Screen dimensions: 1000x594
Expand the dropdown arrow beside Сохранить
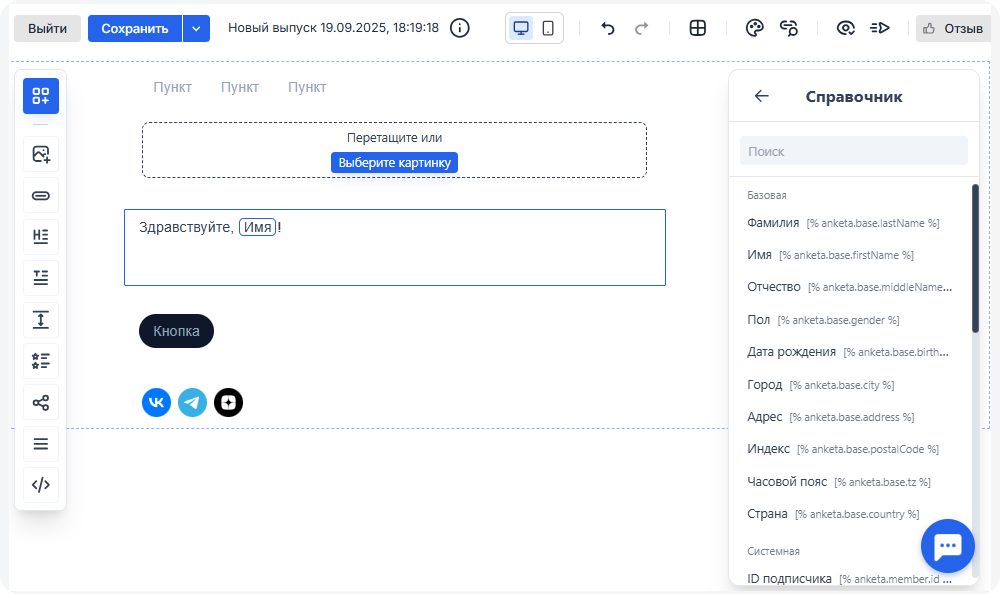[196, 28]
